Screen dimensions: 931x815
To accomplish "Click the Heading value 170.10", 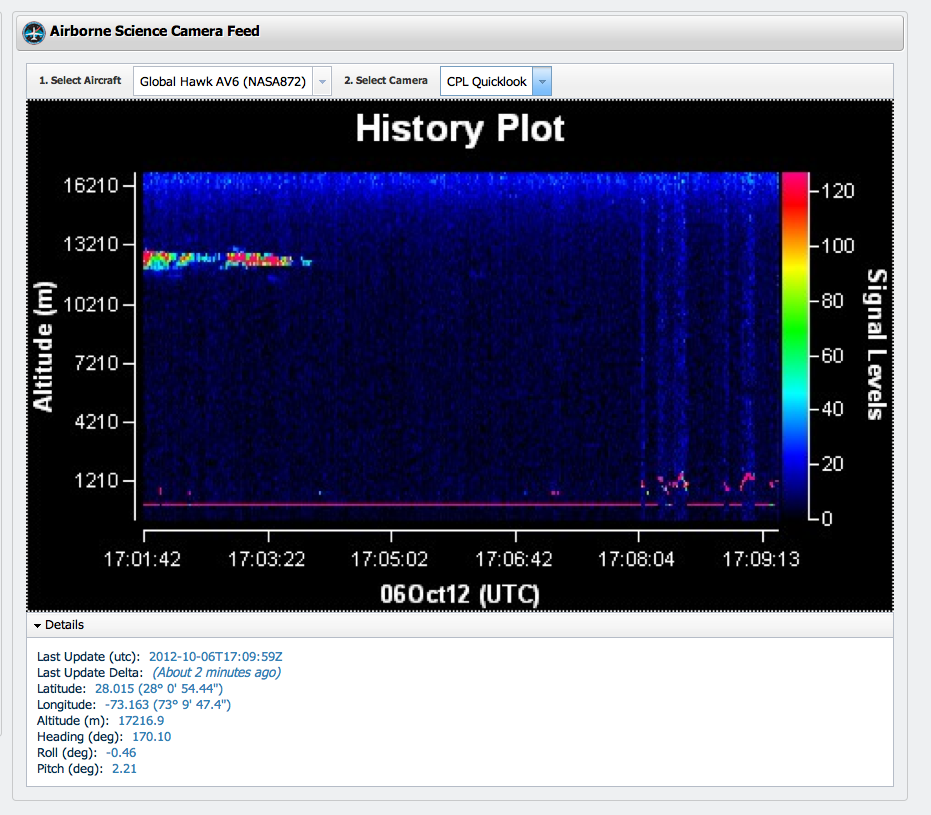I will pyautogui.click(x=152, y=737).
